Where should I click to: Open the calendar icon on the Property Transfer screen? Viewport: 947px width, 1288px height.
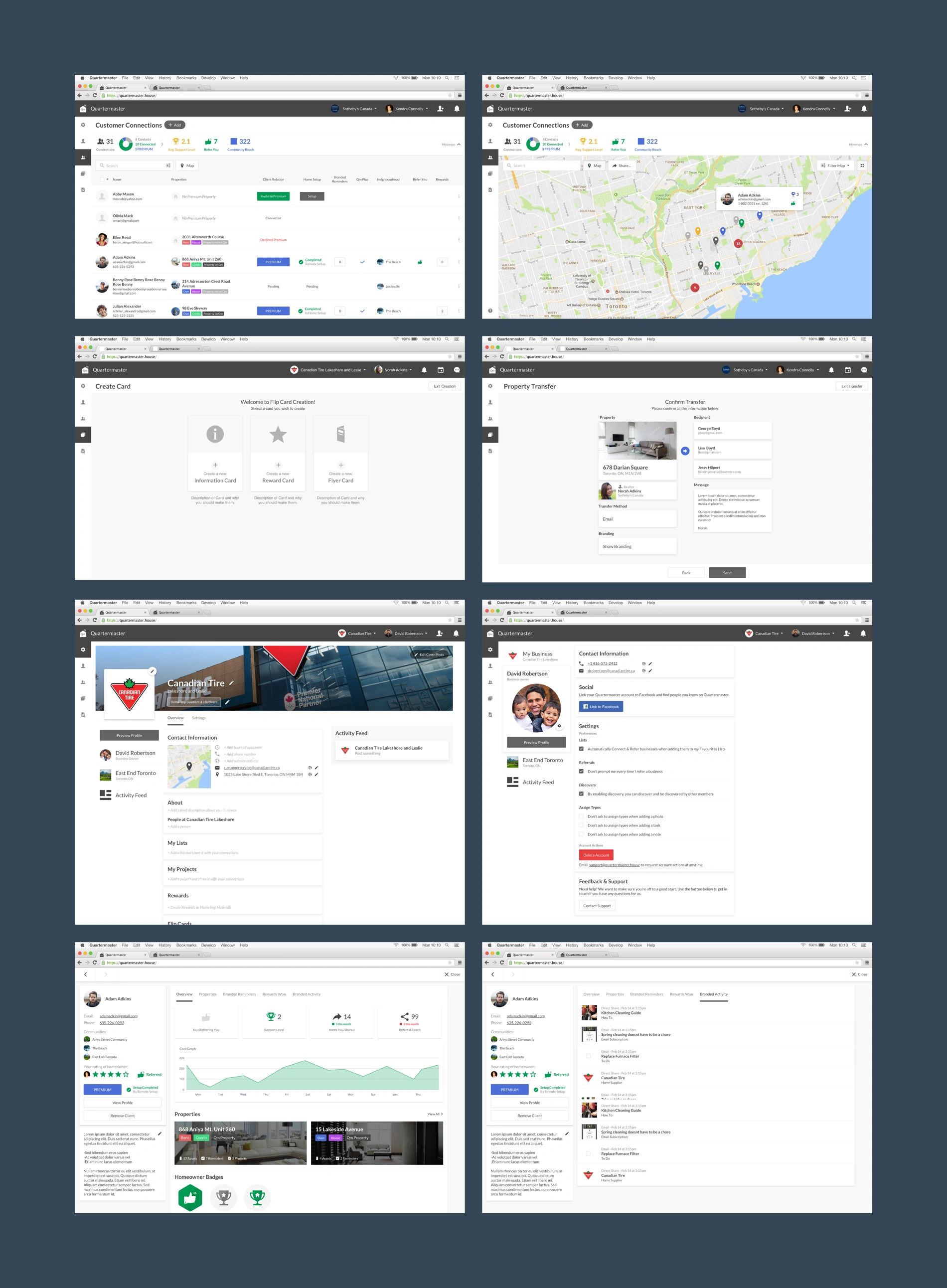[847, 370]
